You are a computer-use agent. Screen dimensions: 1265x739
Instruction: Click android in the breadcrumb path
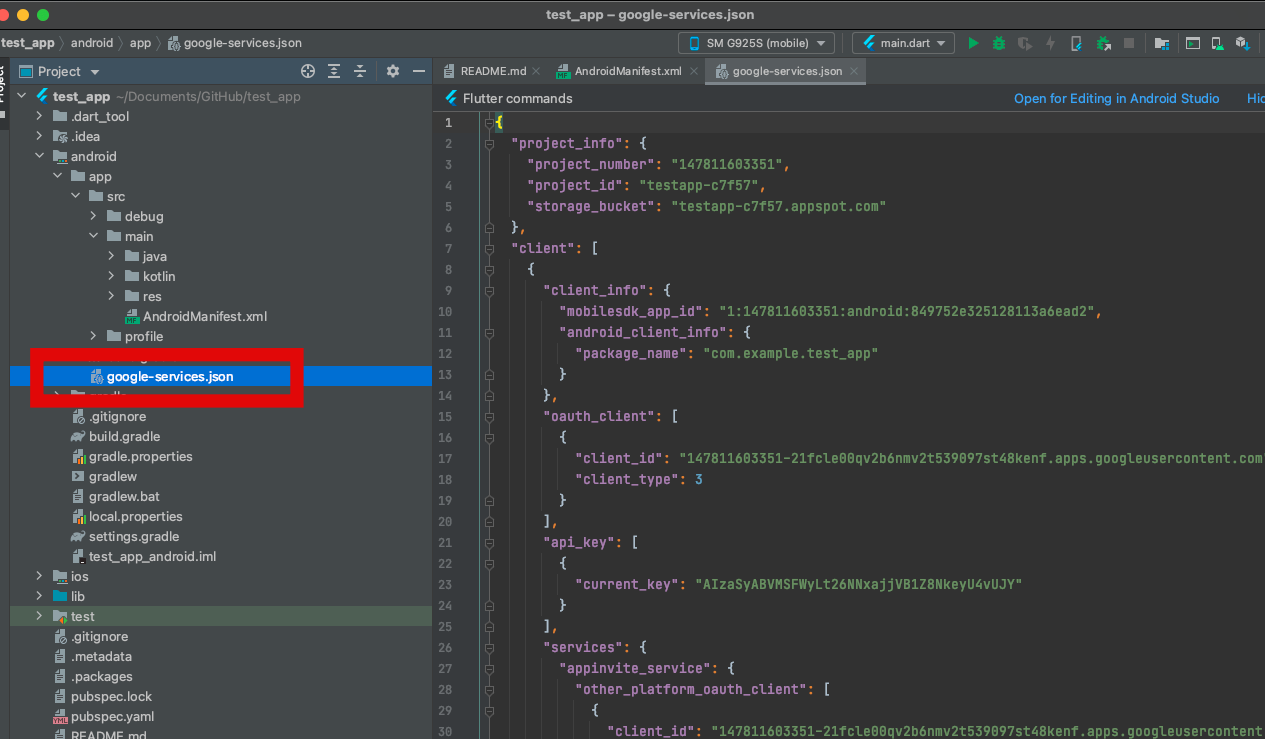(x=92, y=43)
